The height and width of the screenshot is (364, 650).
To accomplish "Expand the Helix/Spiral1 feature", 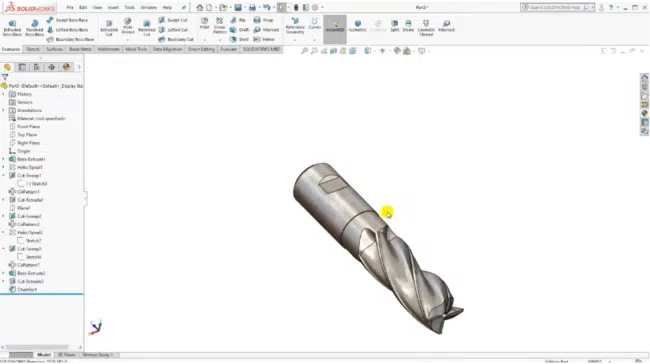I will point(4,167).
